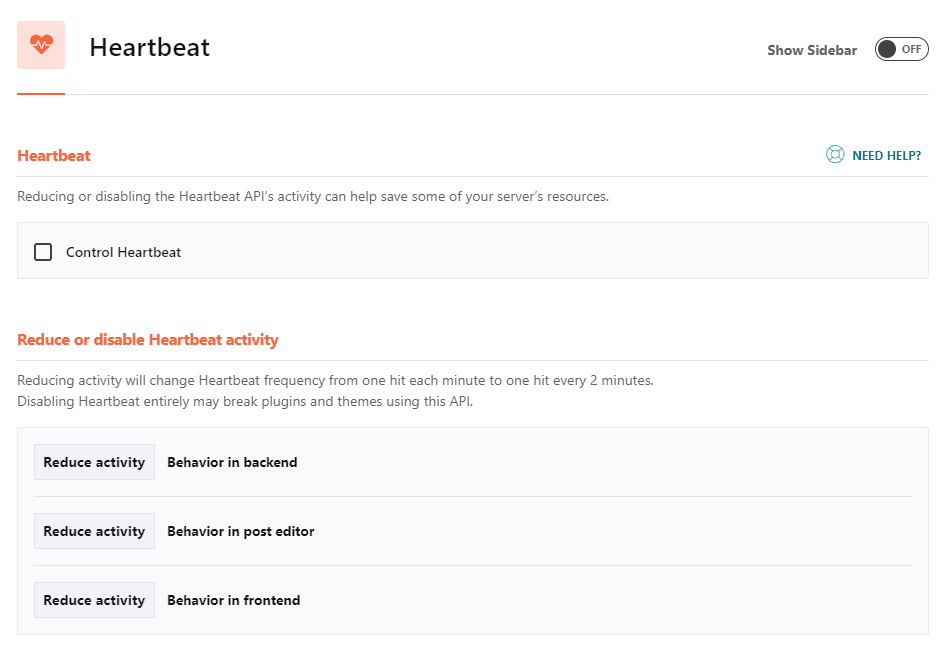The width and height of the screenshot is (948, 654).
Task: Click the server resources description sentence
Action: click(312, 196)
